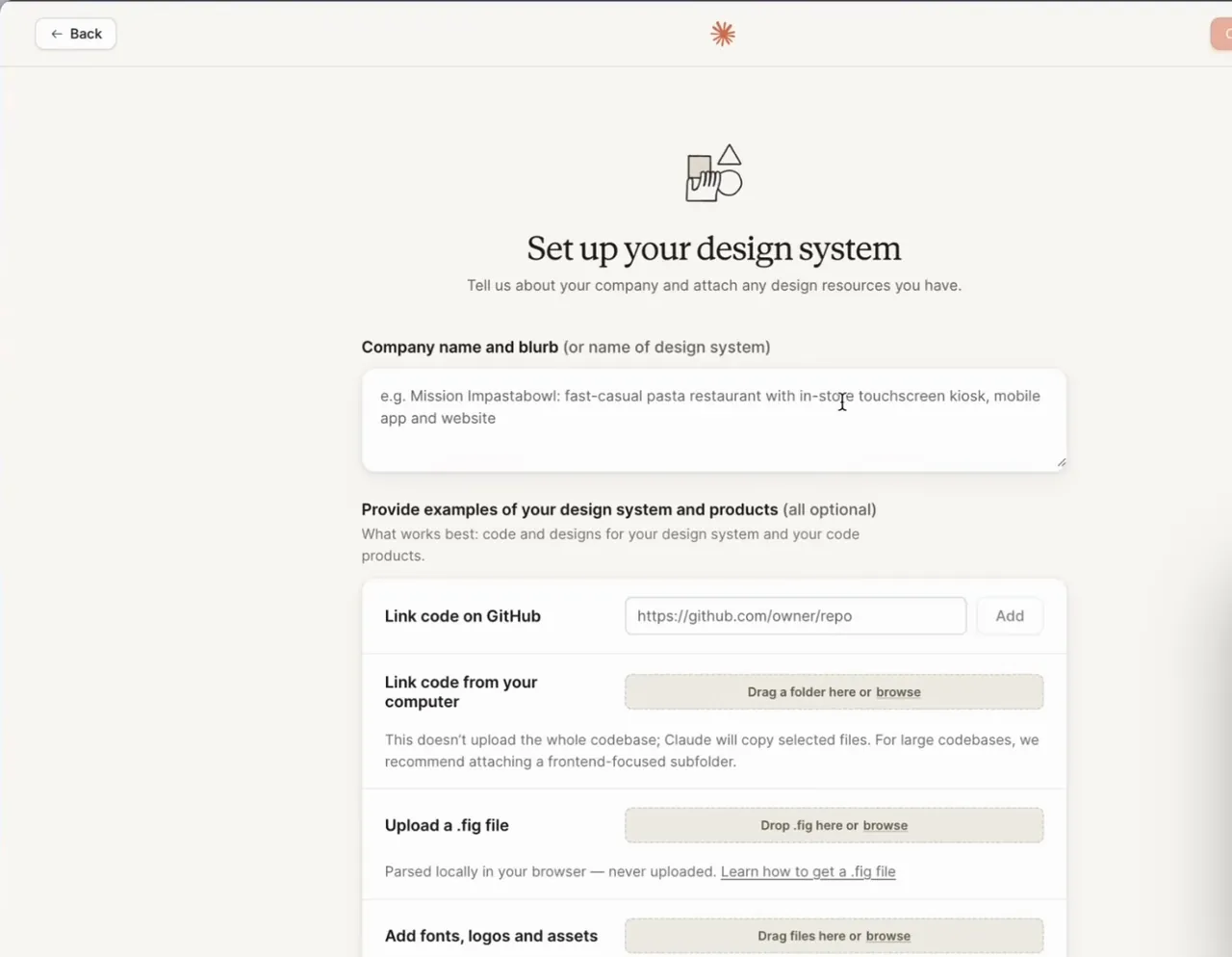Click the 'Parsed locally in your browser' note

click(551, 871)
